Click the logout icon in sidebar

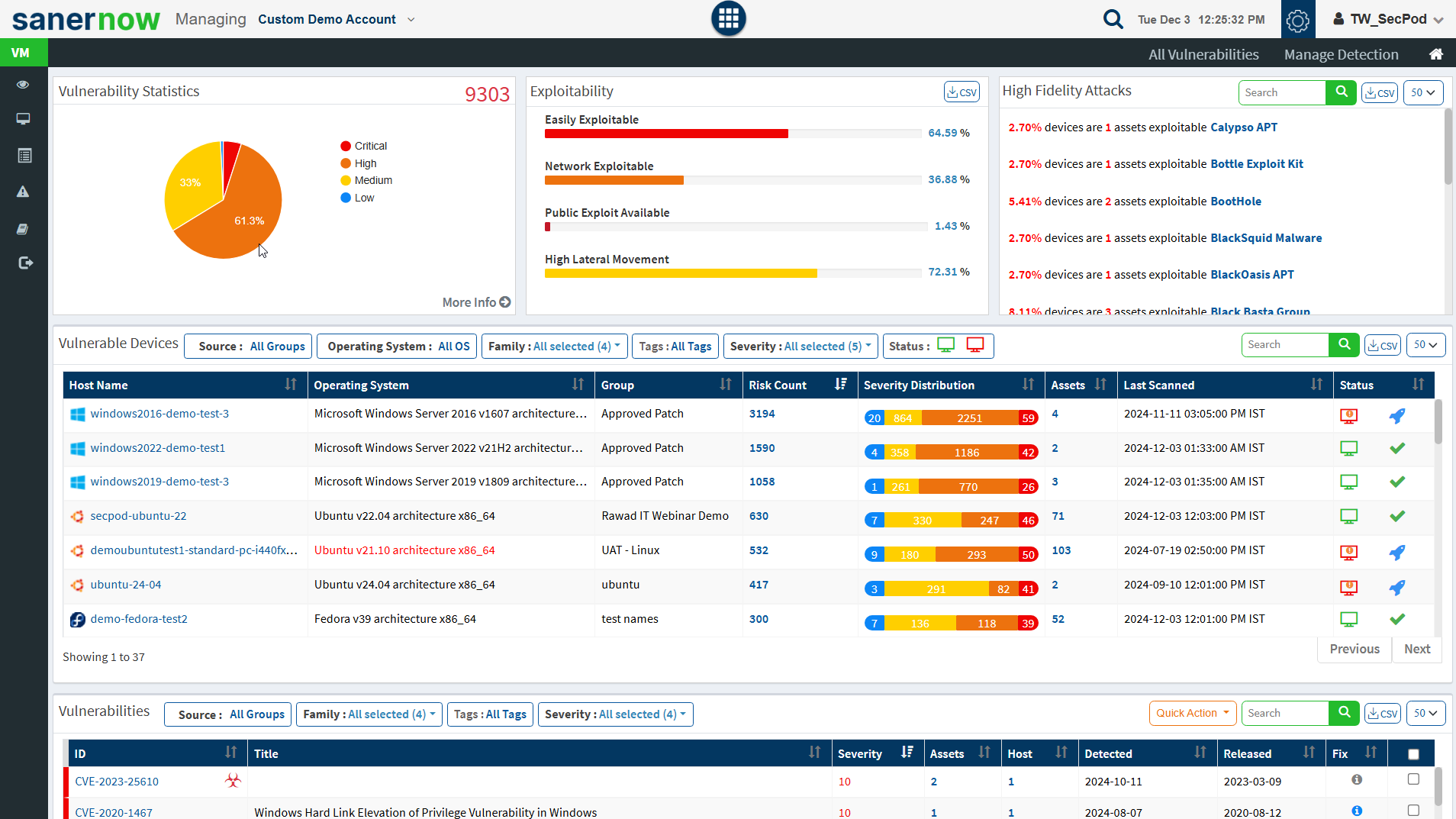[x=24, y=263]
